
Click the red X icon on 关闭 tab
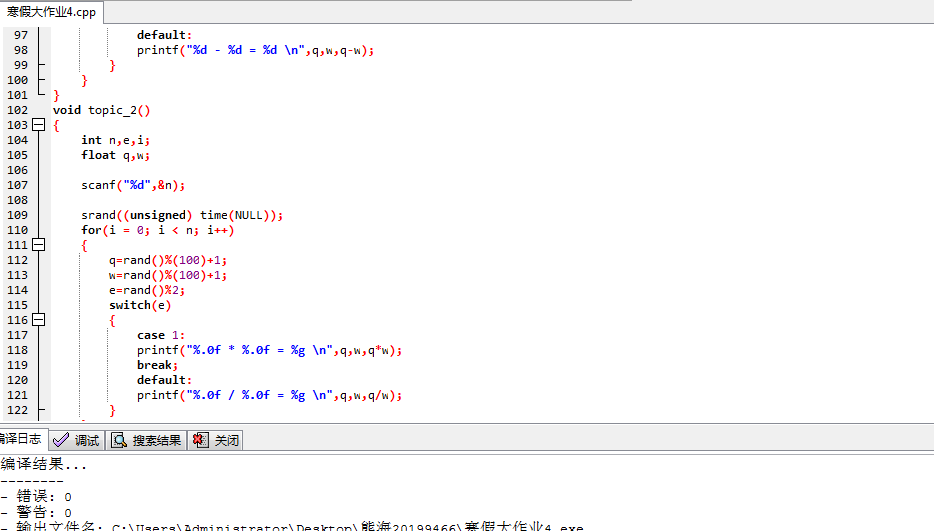pos(200,440)
